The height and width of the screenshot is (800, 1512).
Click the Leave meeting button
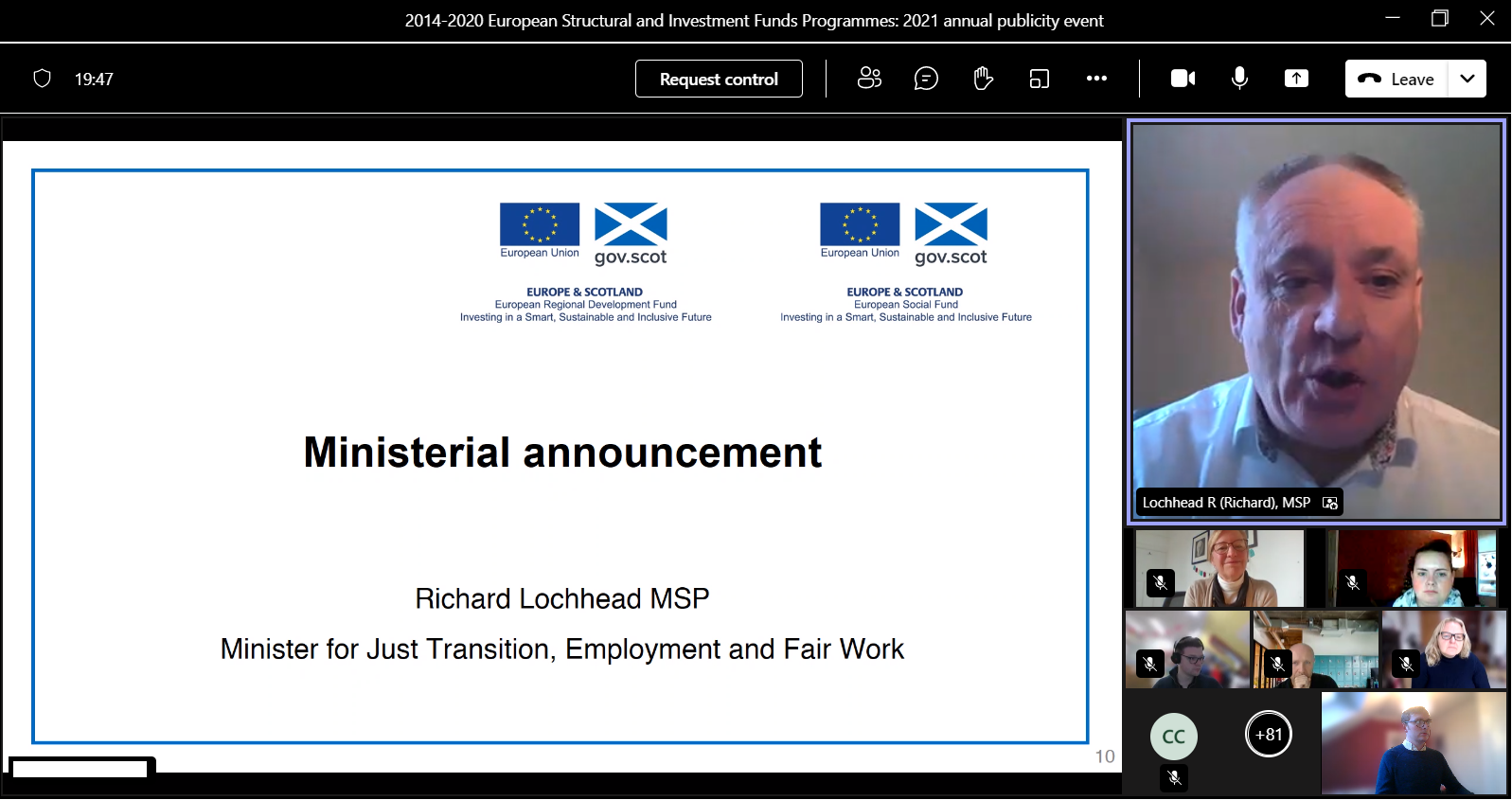point(1396,79)
